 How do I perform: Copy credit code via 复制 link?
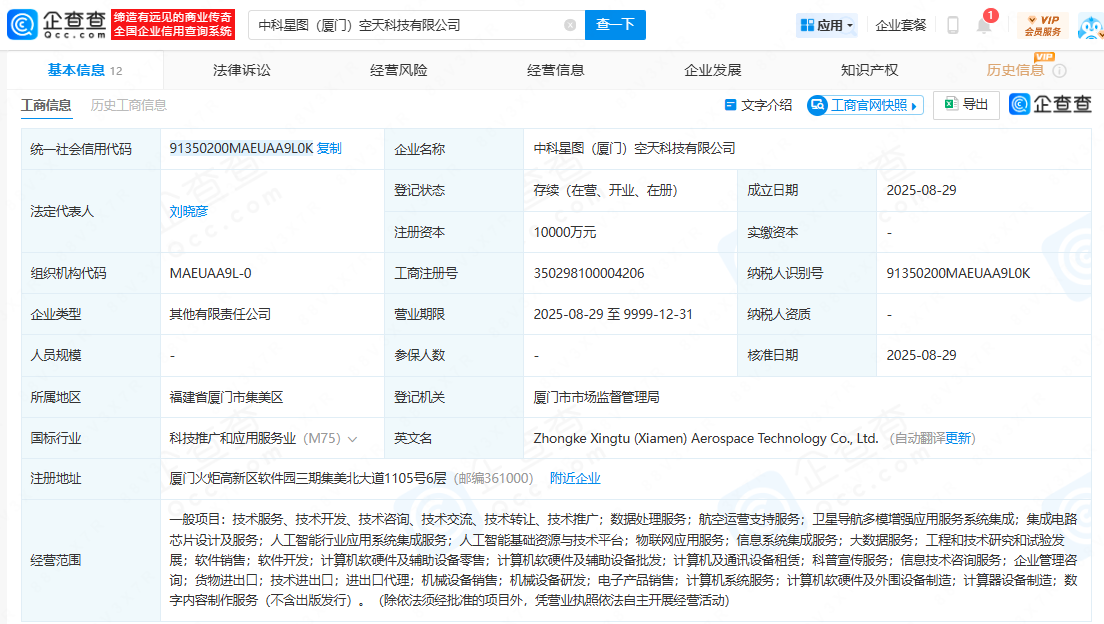329,148
